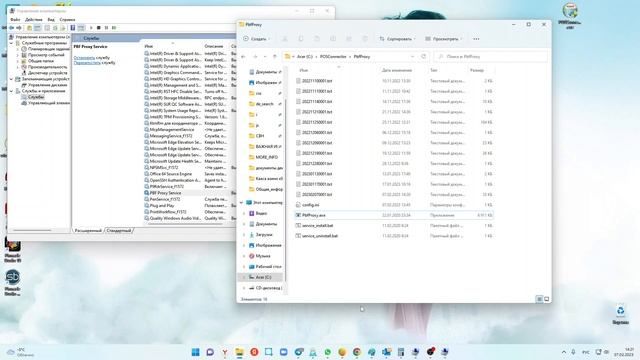Switch to the Расширенный tab at the bottom of Services

tap(88, 231)
